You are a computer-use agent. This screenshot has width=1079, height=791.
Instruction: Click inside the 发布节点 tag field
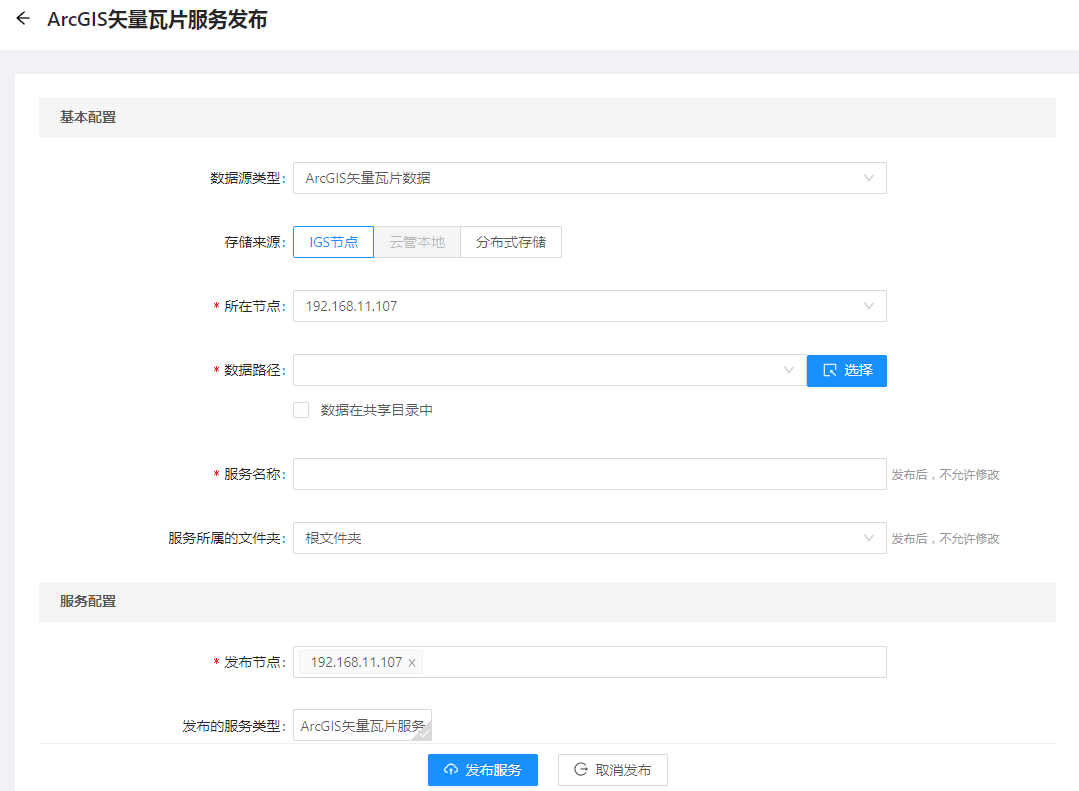pos(590,662)
